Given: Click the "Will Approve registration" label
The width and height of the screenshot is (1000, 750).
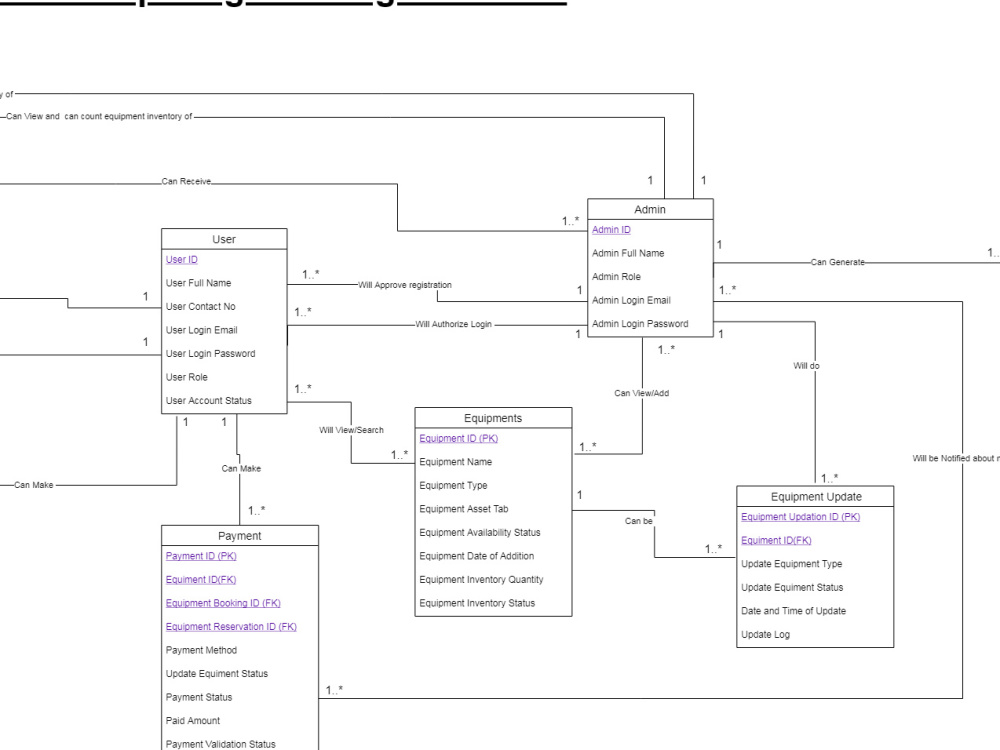Looking at the screenshot, I should pos(404,284).
